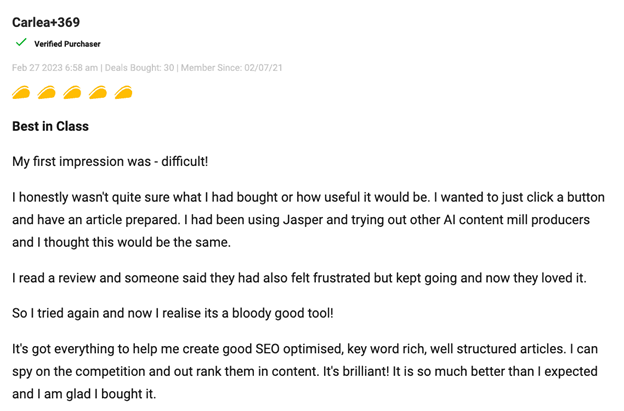Click the "My first impression" sentence

[110, 161]
